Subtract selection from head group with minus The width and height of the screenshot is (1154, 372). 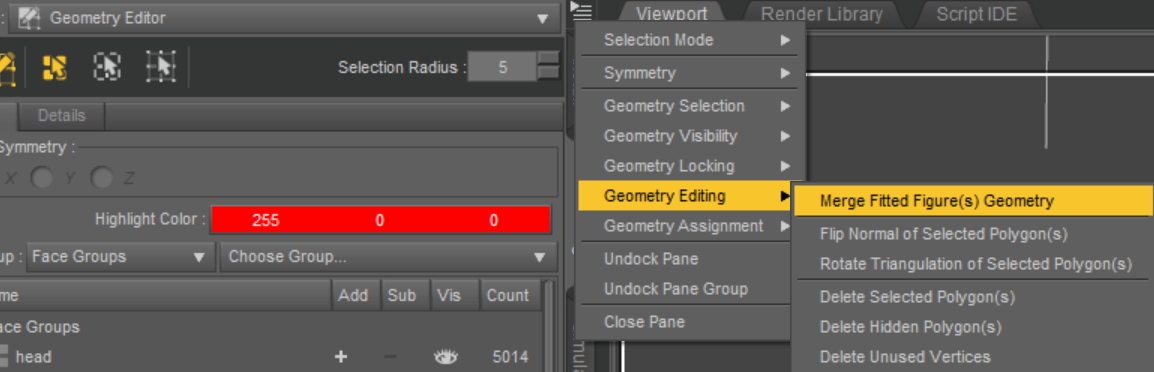point(391,357)
